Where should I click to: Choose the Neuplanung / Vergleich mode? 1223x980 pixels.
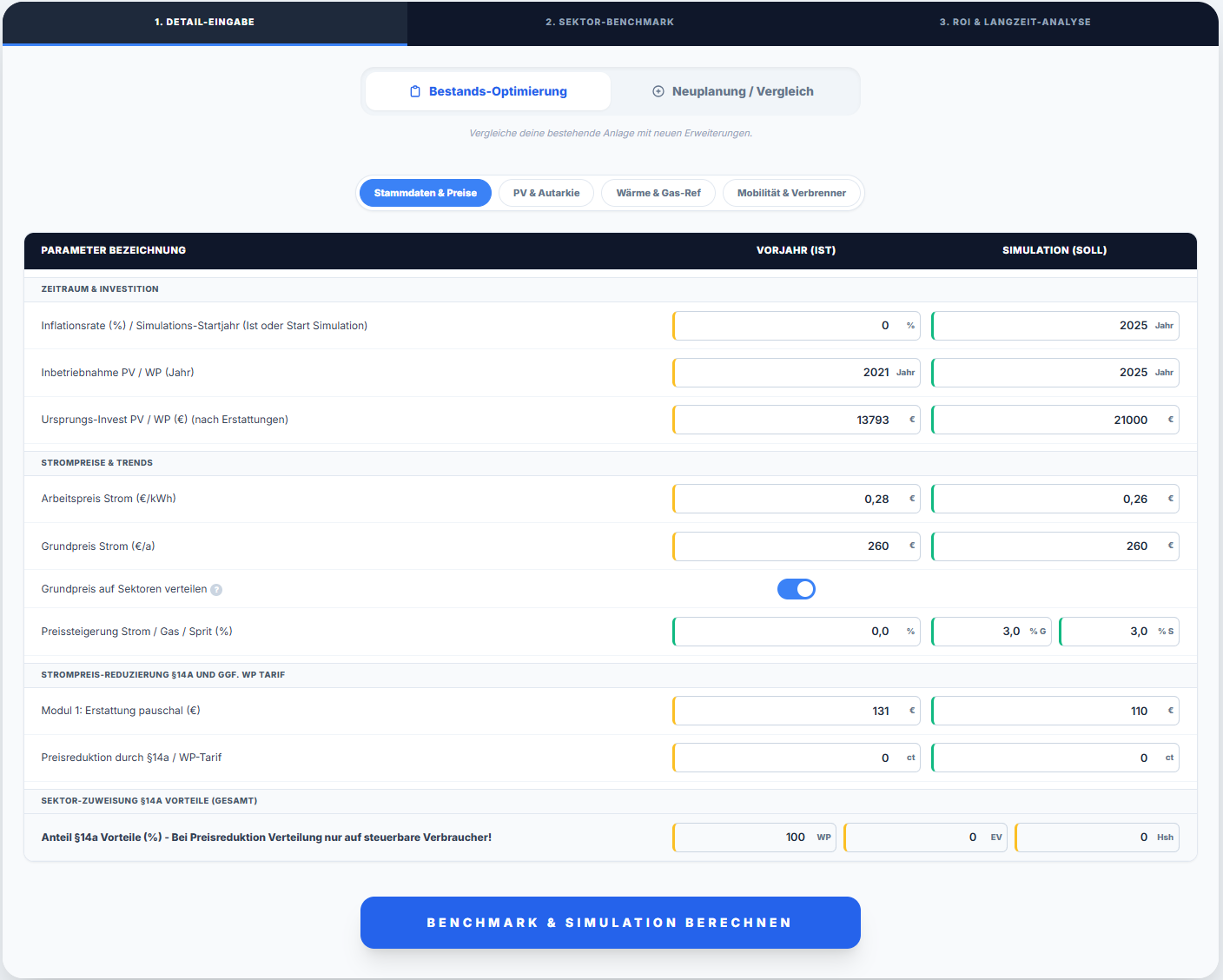tap(734, 91)
